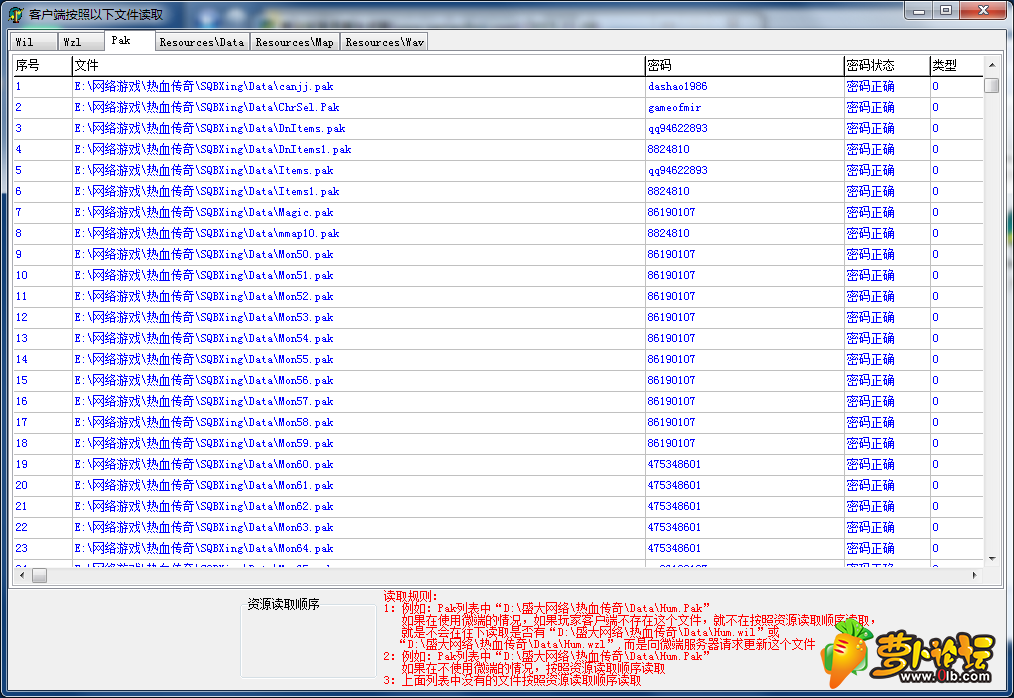
Task: Select the Mon54.pak file path
Action: pos(204,338)
